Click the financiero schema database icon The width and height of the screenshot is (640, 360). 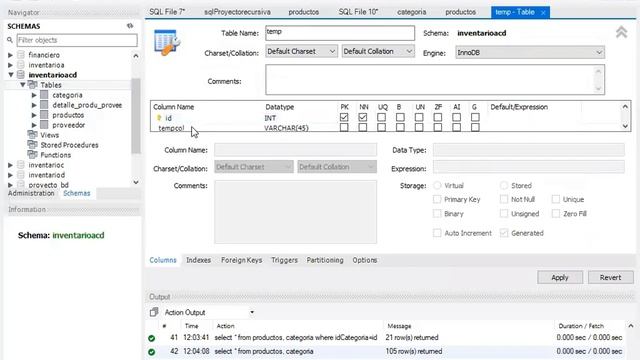point(21,55)
